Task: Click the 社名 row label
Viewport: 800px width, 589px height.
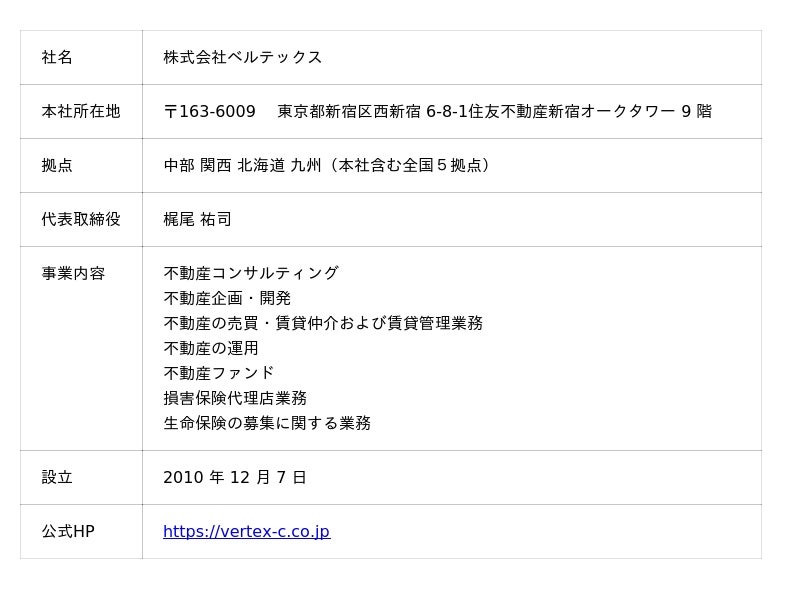Action: tap(57, 58)
